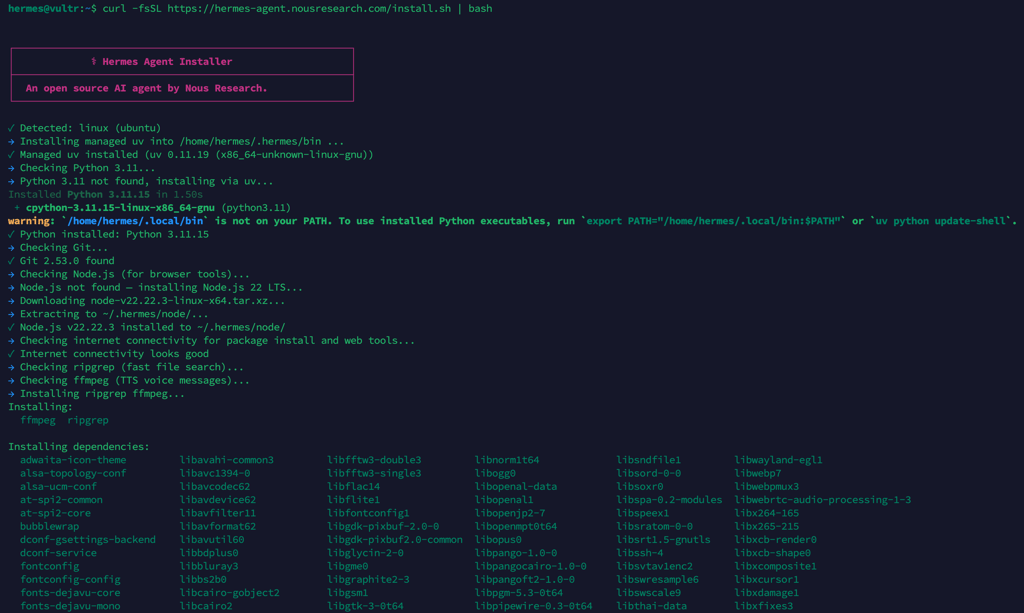Click the package name 'libswresample6'
The height and width of the screenshot is (613, 1024).
click(x=658, y=579)
